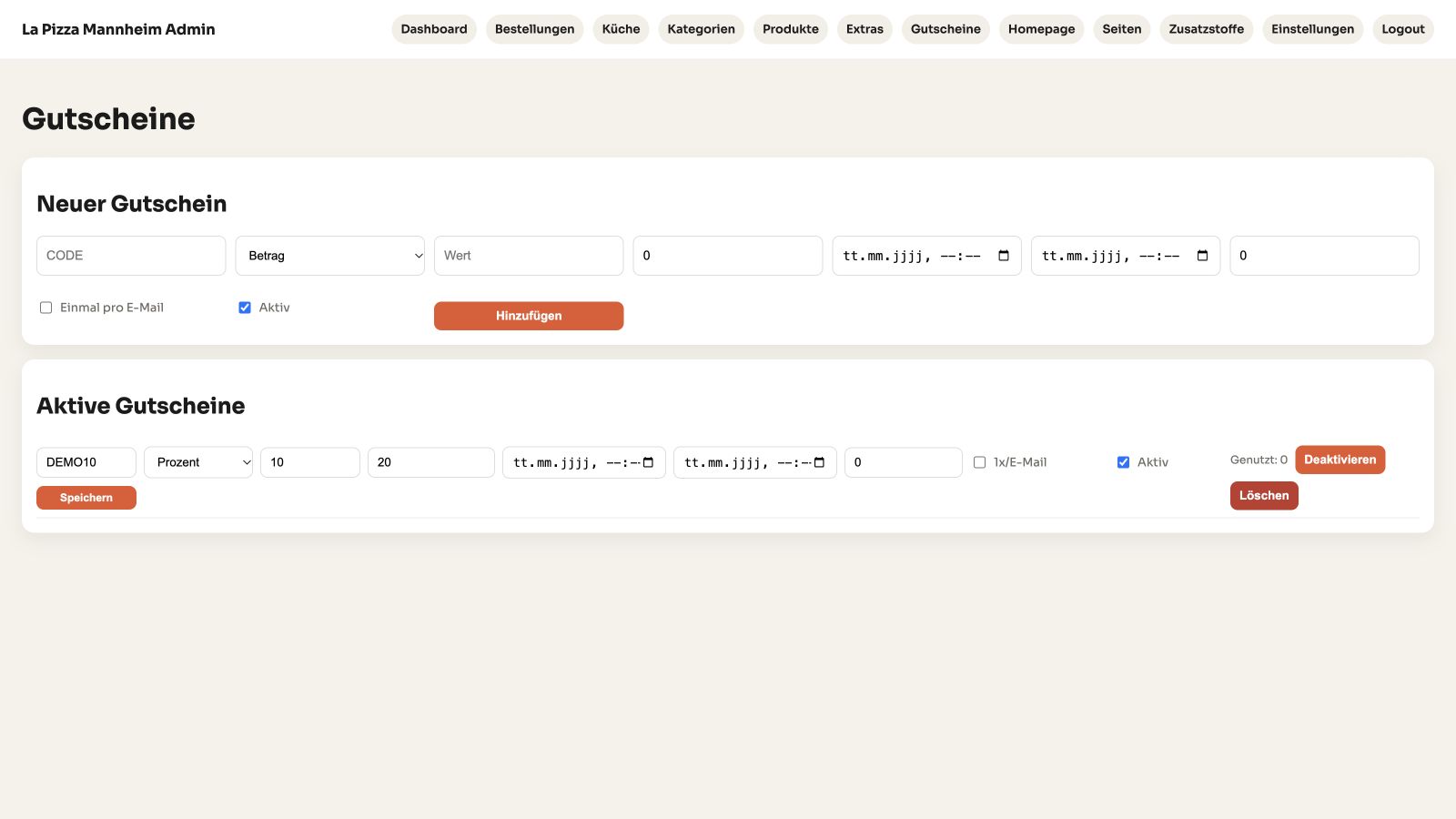Image resolution: width=1456 pixels, height=819 pixels.
Task: Delete the DEMO10 voucher with Löschen
Action: [x=1264, y=496]
